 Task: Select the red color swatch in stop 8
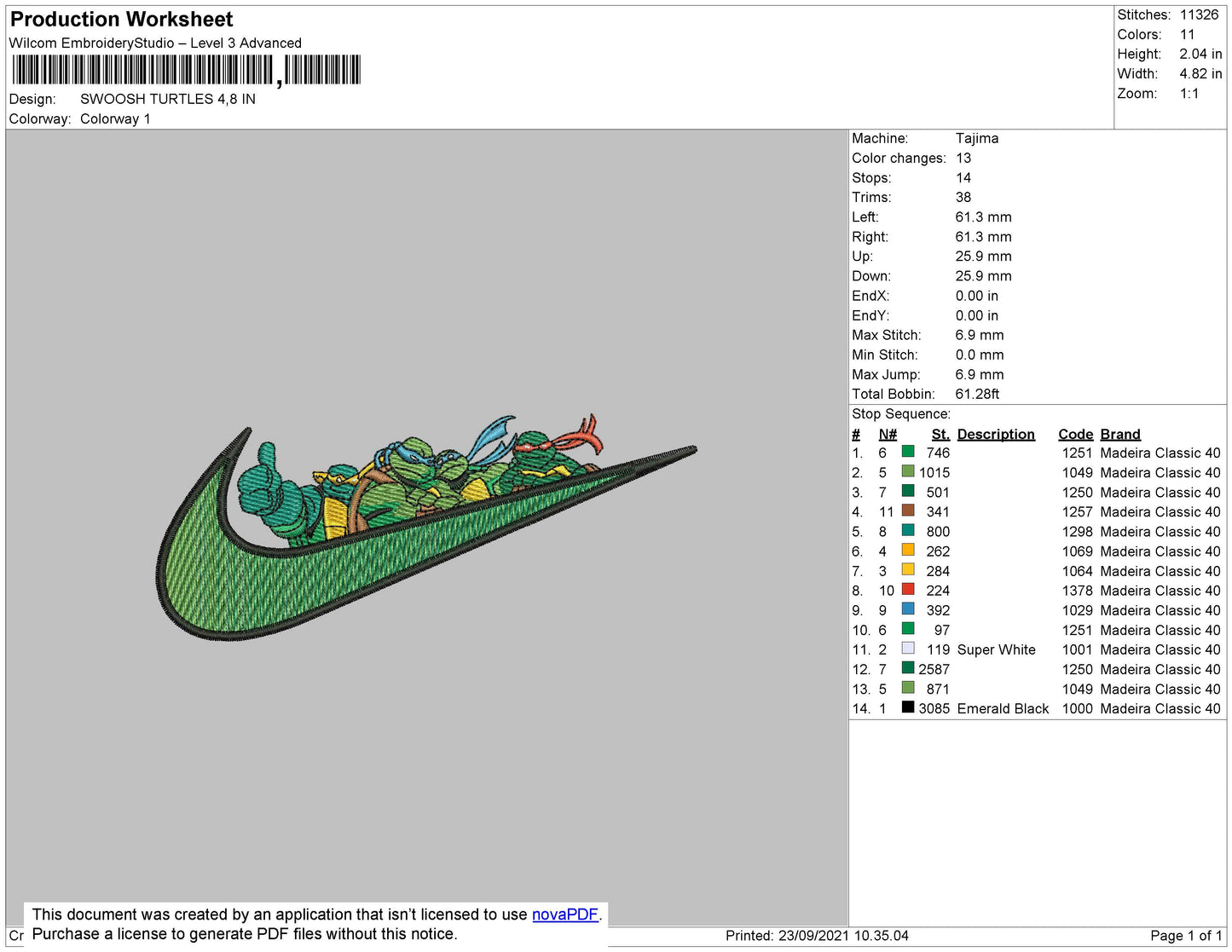908,590
